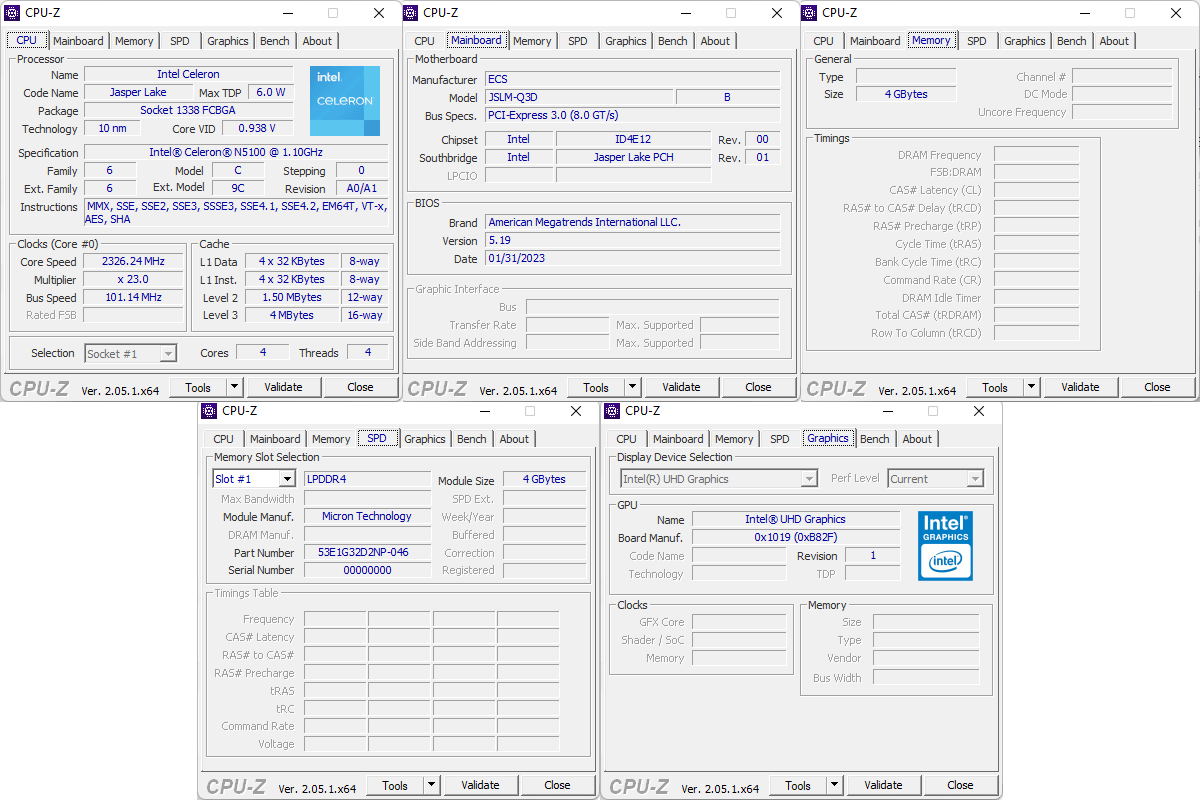Select the CPU tab in the SPD window
This screenshot has width=1200, height=800.
[224, 439]
